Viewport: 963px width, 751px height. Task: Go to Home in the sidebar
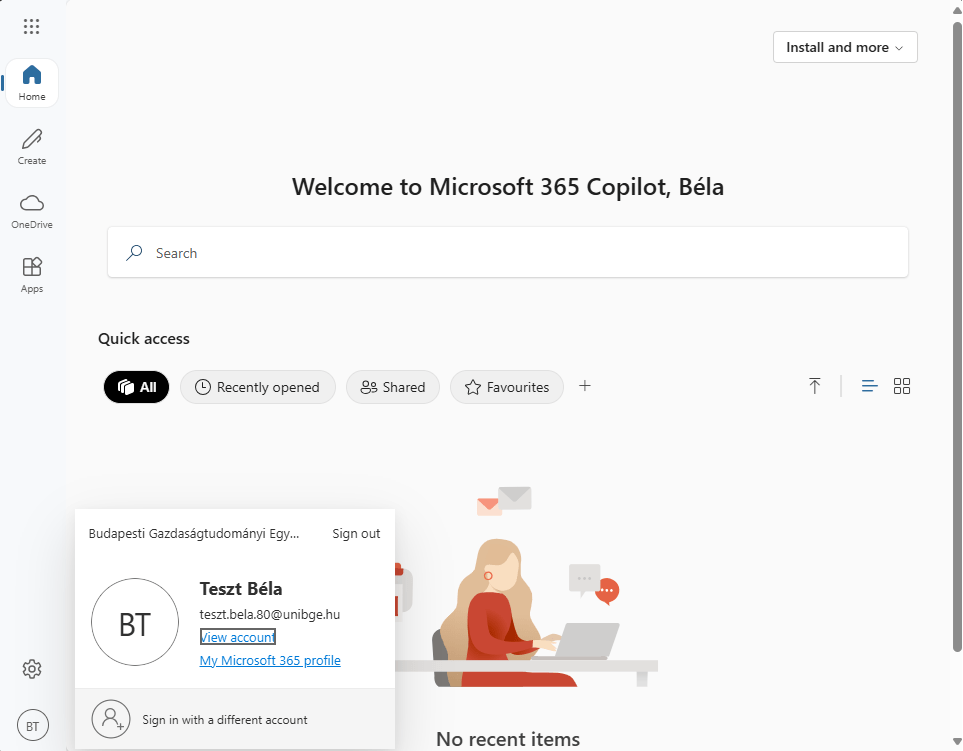pos(32,83)
